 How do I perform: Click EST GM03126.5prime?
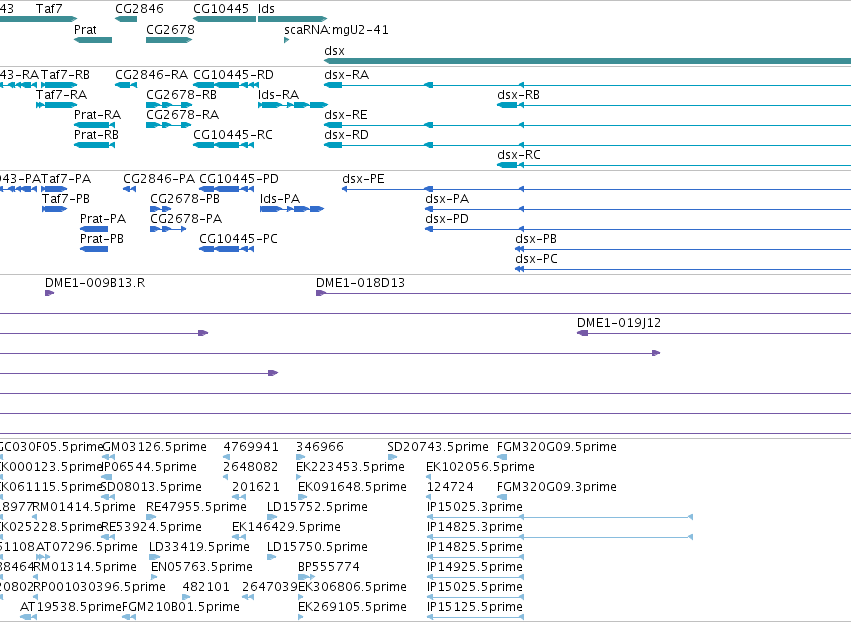coord(155,447)
